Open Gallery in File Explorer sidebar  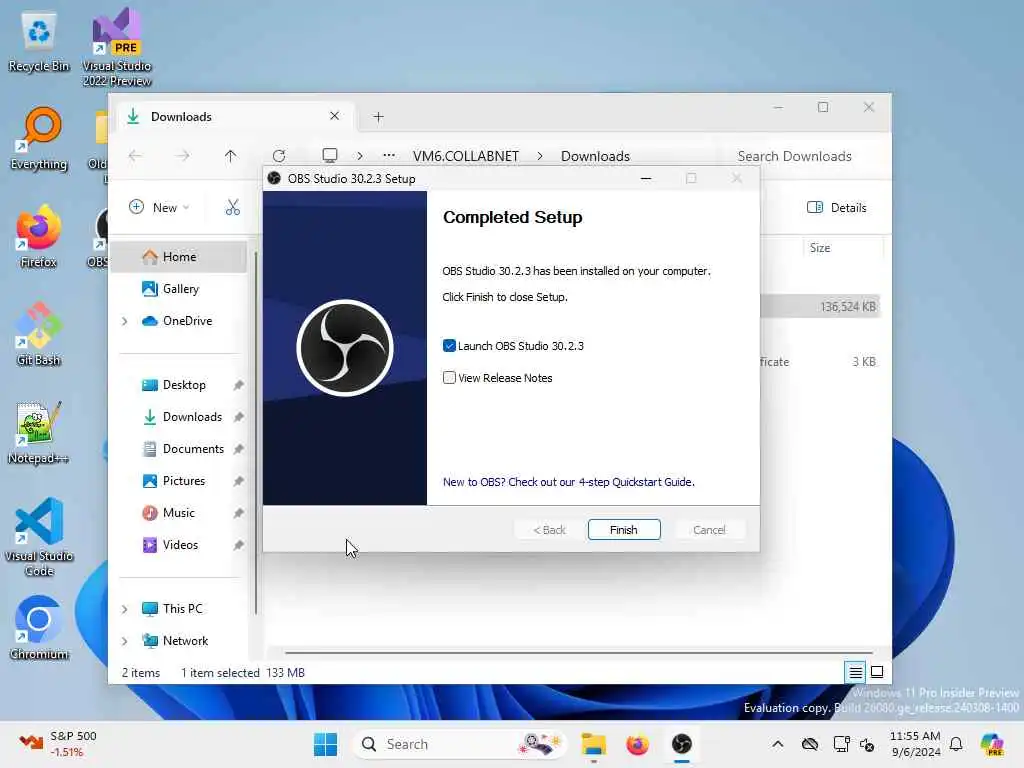(180, 289)
